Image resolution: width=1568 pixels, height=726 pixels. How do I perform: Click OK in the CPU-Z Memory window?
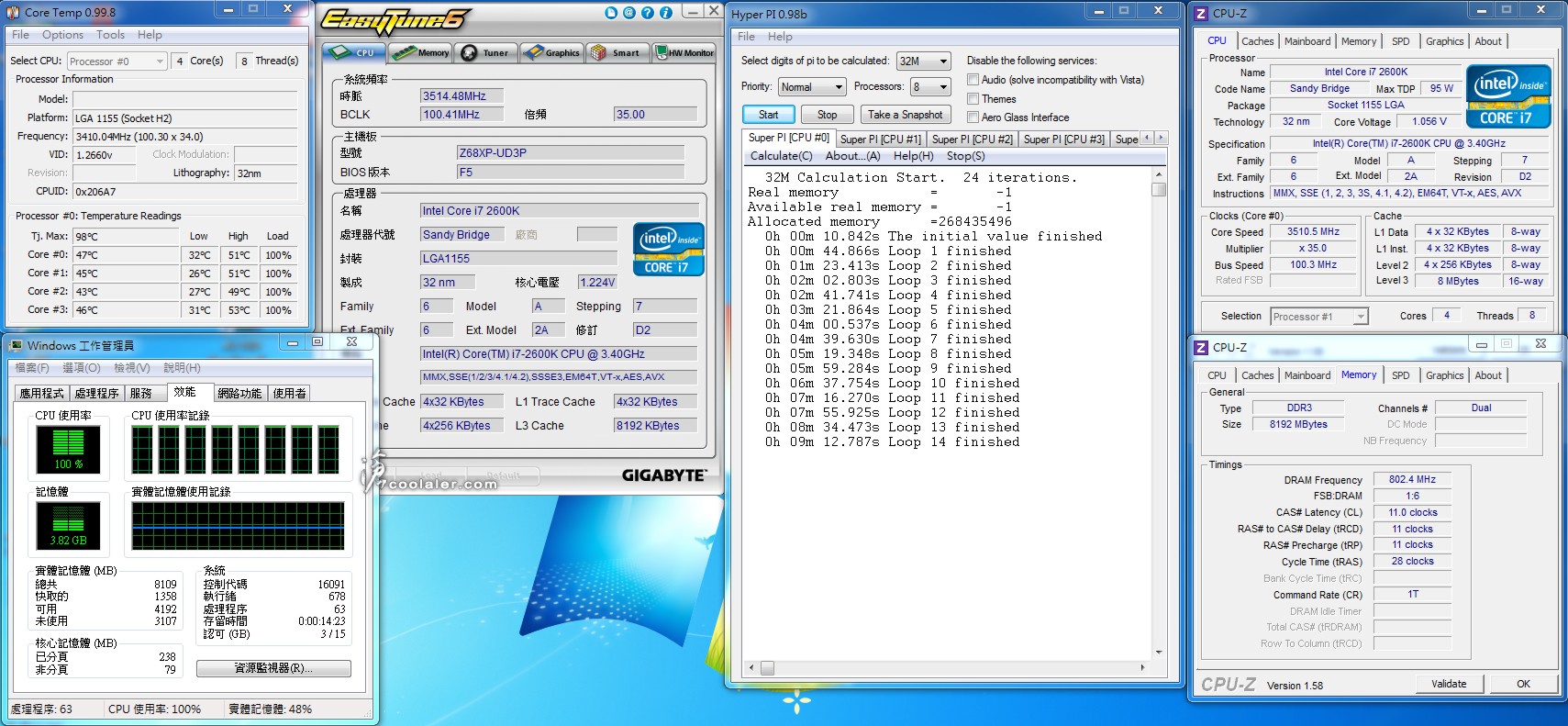click(x=1523, y=684)
